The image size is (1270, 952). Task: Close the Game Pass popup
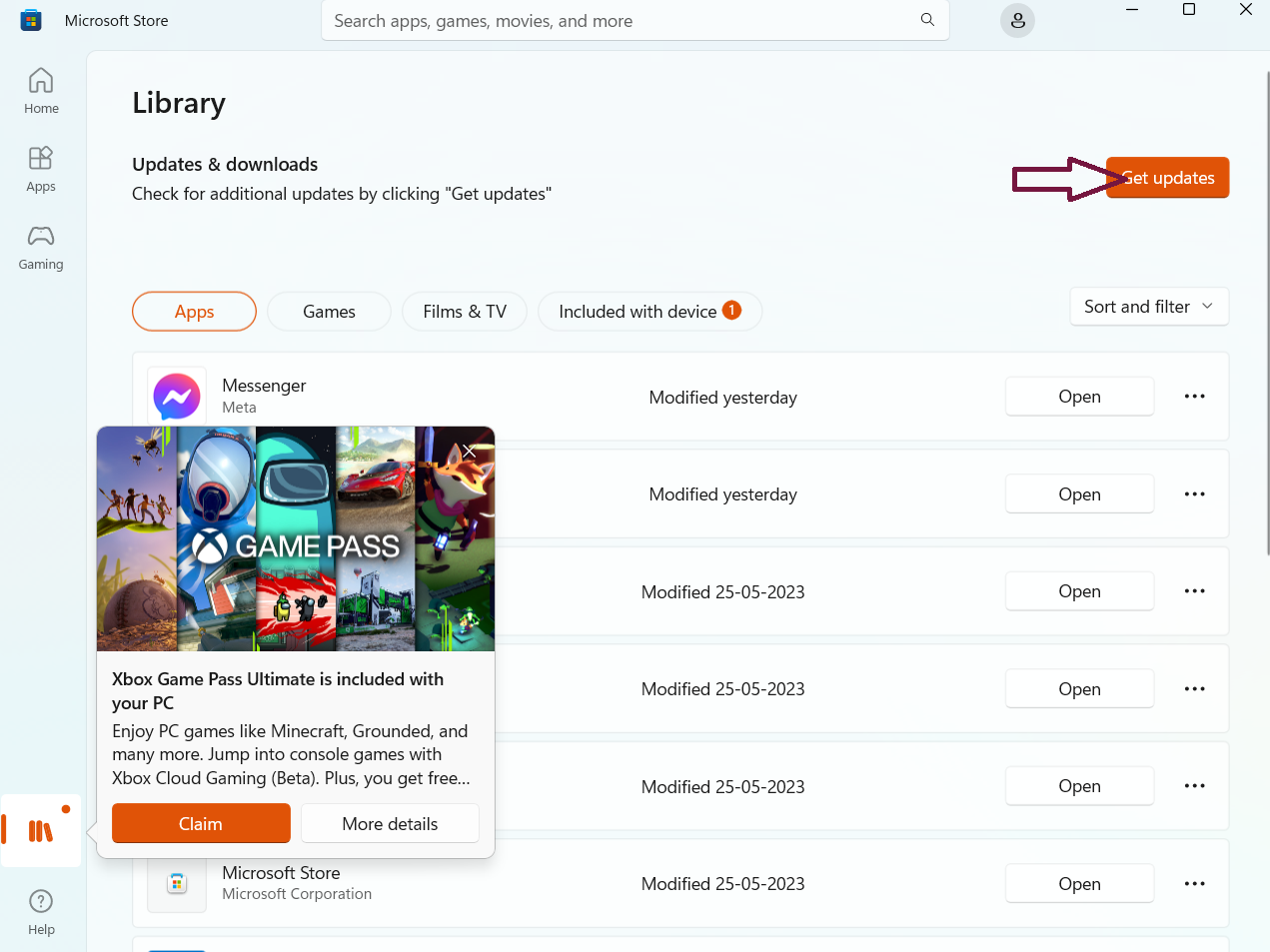[470, 452]
